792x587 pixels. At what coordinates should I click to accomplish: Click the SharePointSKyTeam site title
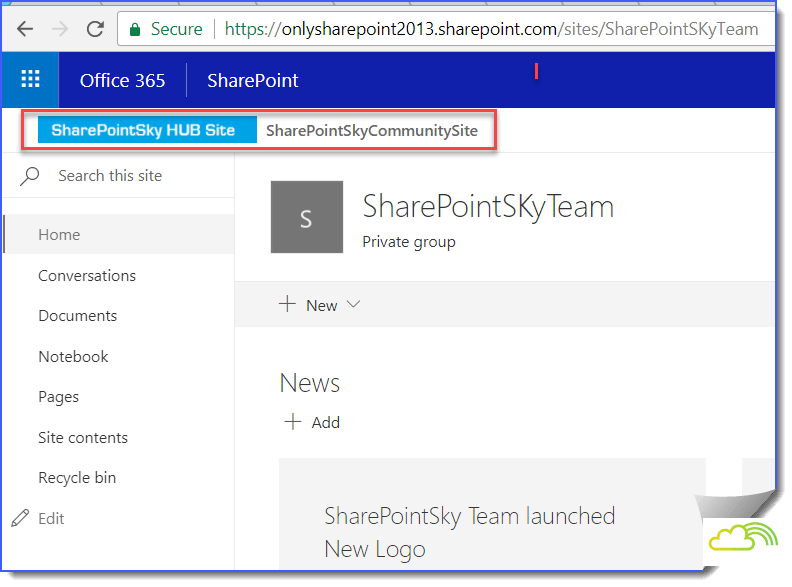coord(488,207)
